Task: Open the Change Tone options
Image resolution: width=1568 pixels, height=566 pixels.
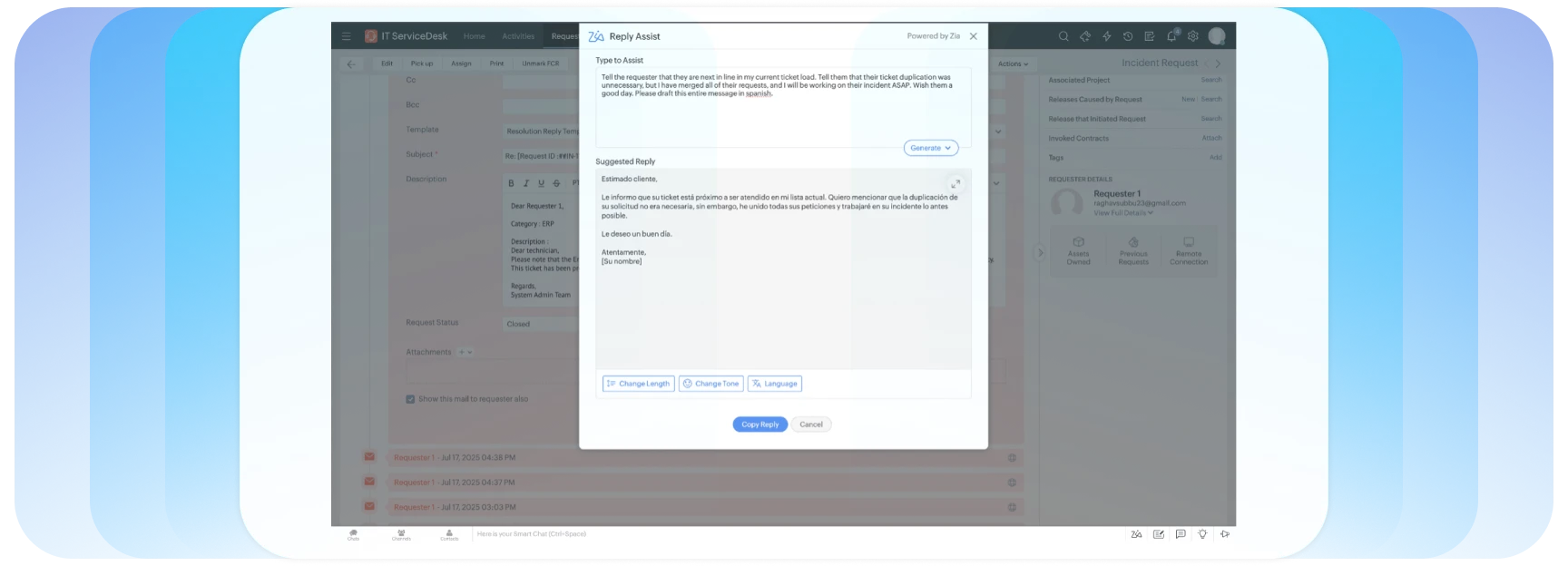Action: [711, 384]
